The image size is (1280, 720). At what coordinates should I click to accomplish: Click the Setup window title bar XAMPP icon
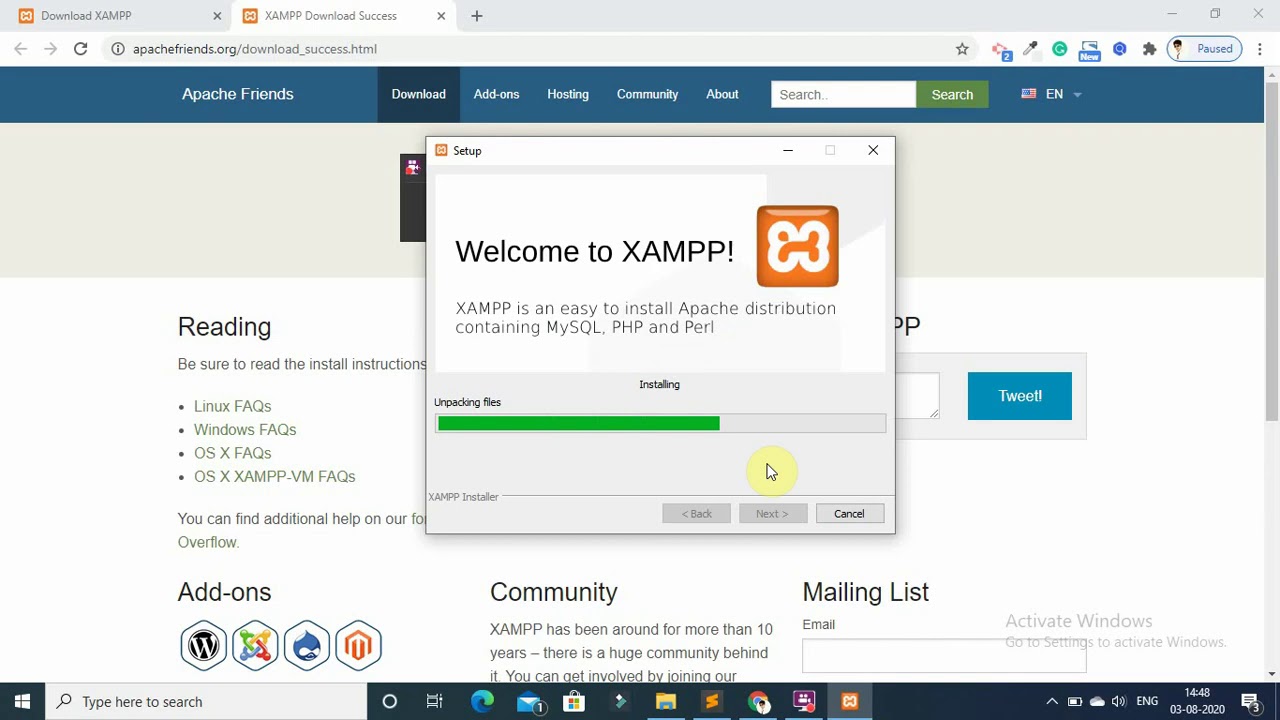[x=441, y=150]
